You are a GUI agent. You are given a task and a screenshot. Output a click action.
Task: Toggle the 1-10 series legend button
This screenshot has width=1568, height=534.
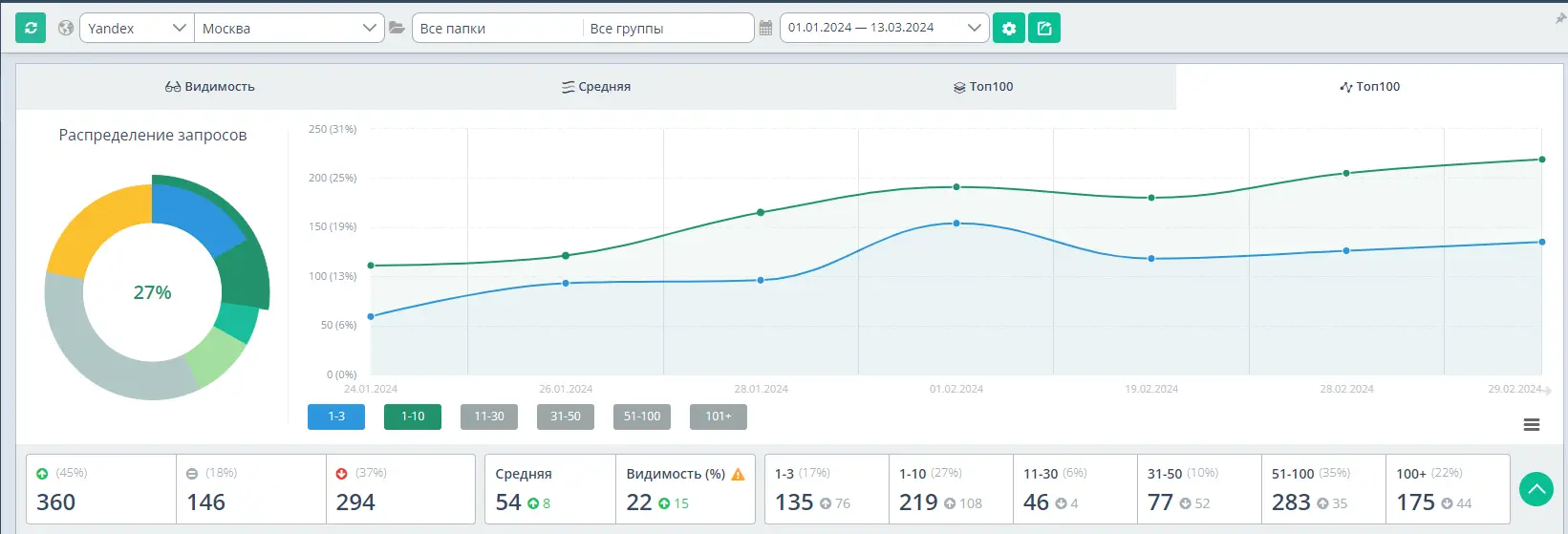tap(413, 417)
